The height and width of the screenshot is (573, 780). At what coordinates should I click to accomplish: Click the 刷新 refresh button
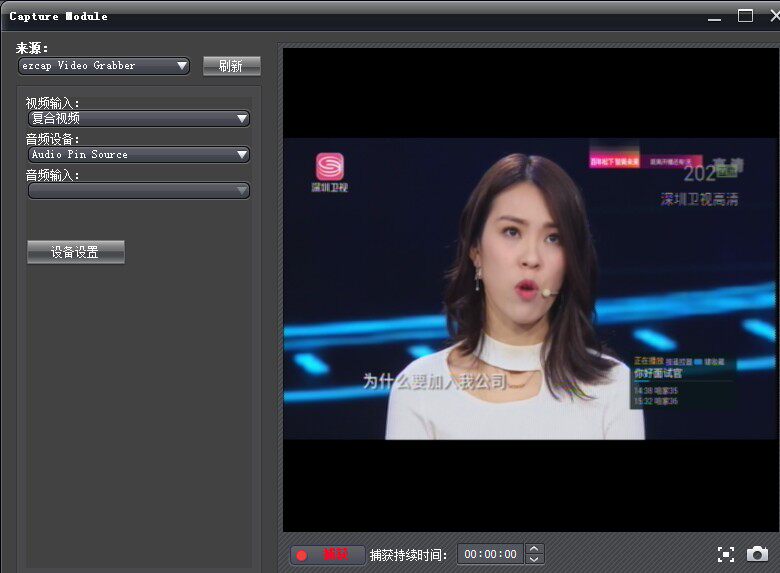coord(231,66)
